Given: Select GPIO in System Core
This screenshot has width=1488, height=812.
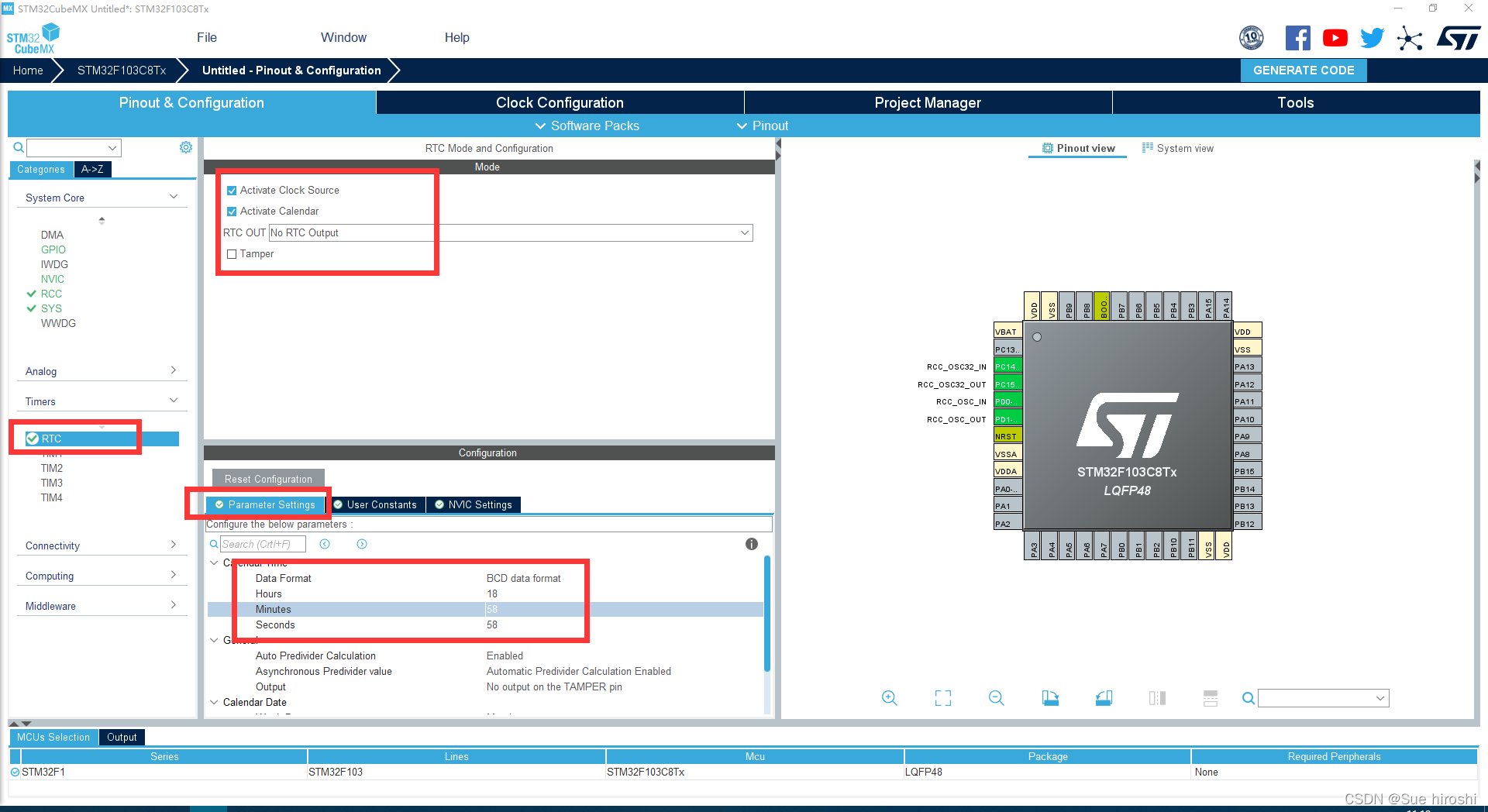Looking at the screenshot, I should (x=53, y=249).
